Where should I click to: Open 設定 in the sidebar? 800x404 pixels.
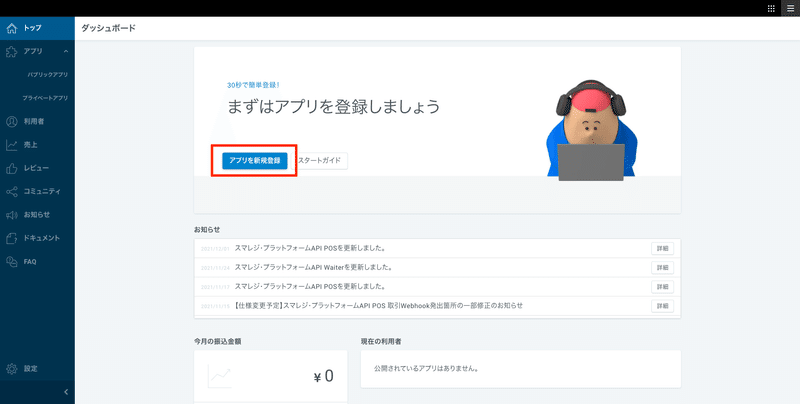pos(37,369)
